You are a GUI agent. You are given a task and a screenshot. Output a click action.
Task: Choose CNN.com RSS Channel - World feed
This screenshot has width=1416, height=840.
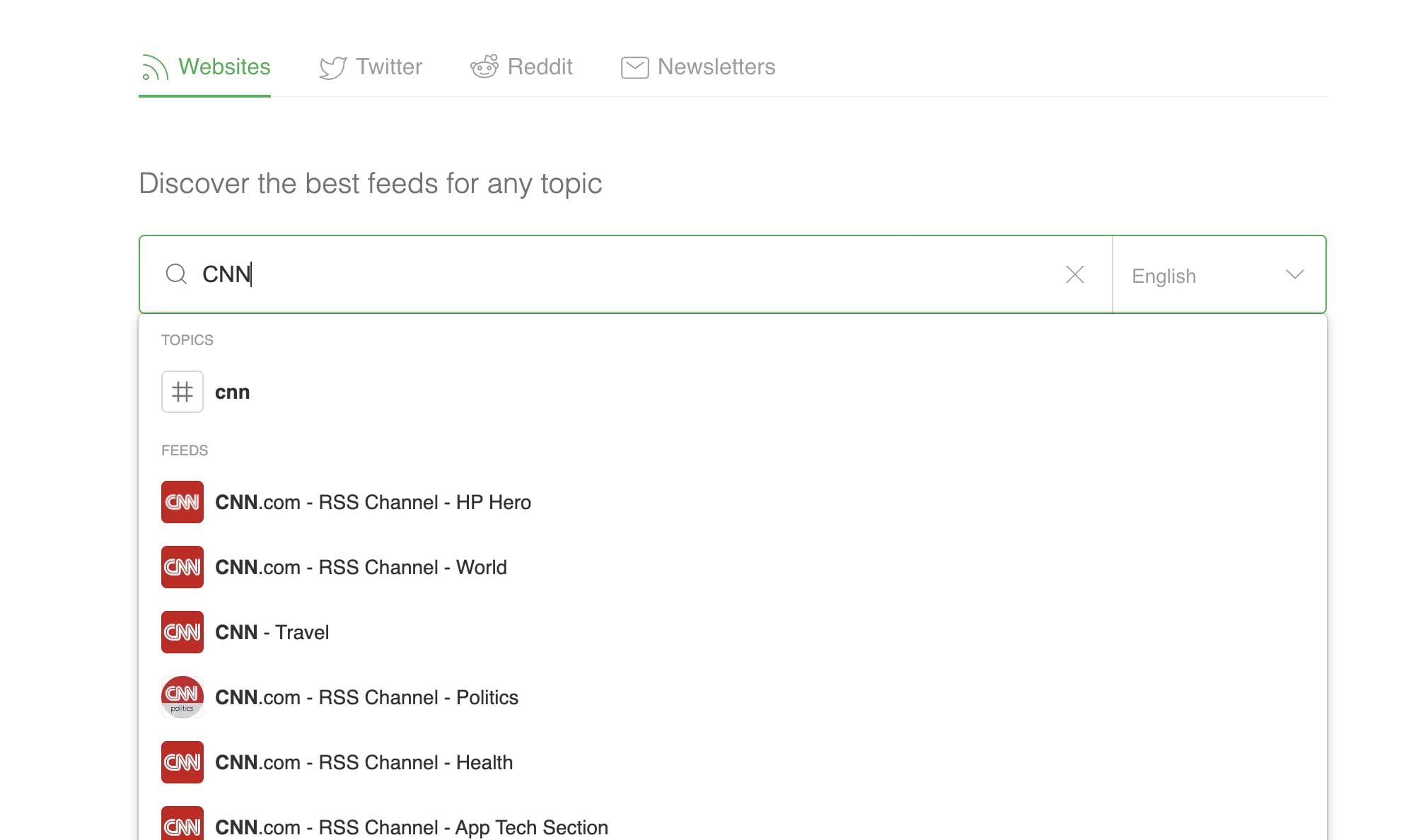[733, 567]
